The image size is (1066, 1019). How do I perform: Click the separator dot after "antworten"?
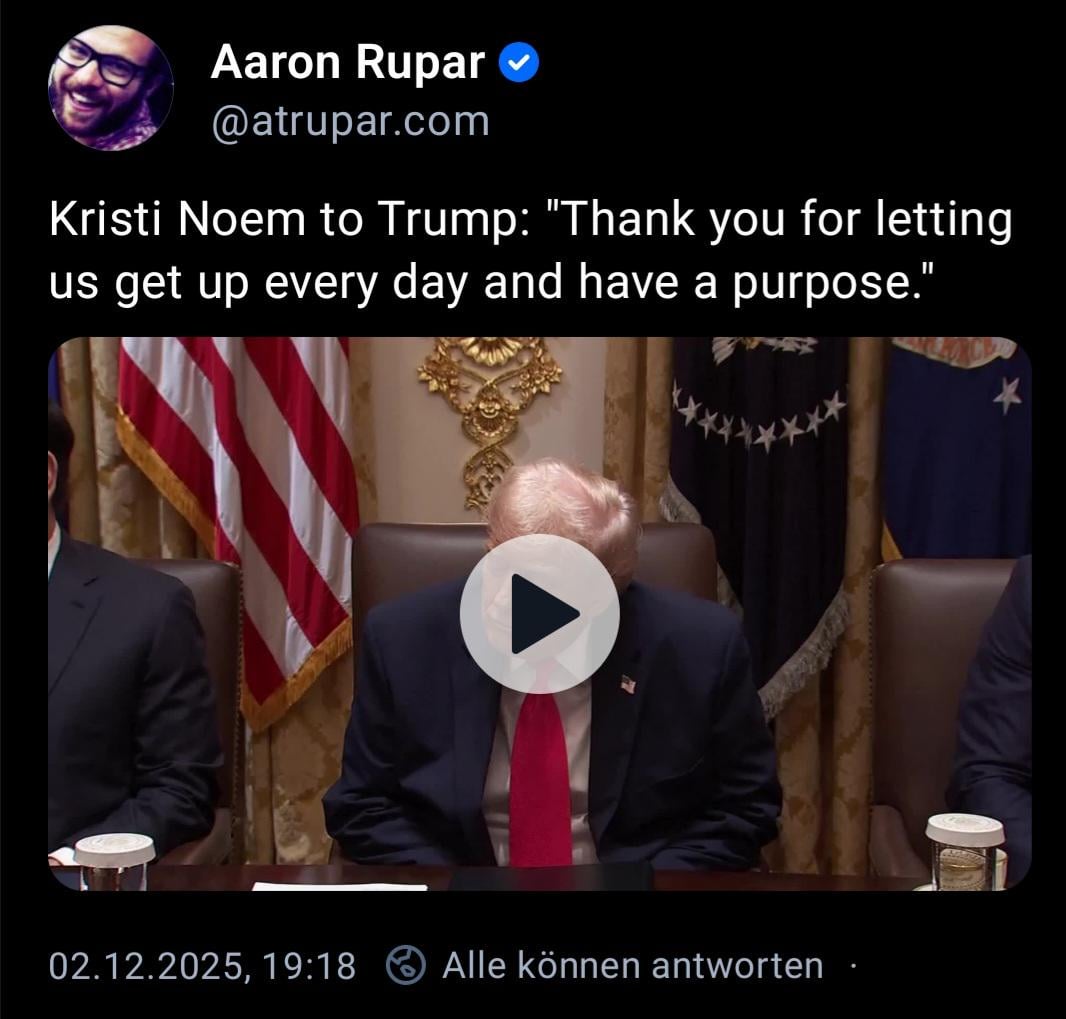(x=854, y=965)
